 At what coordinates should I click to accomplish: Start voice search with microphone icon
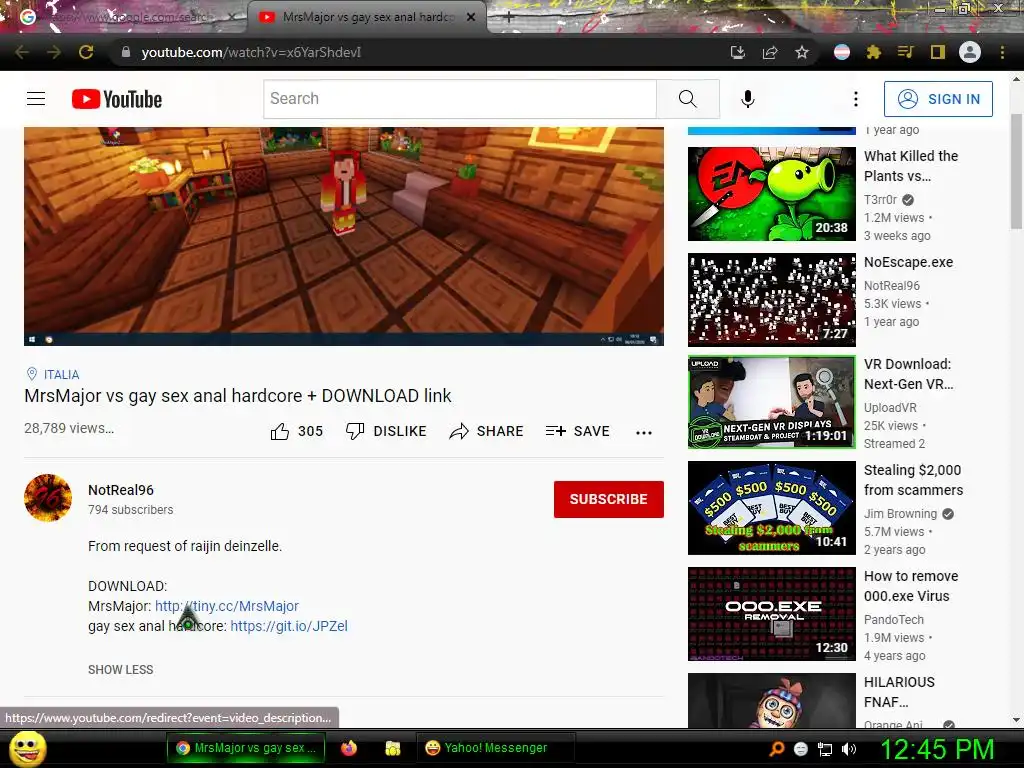click(748, 99)
